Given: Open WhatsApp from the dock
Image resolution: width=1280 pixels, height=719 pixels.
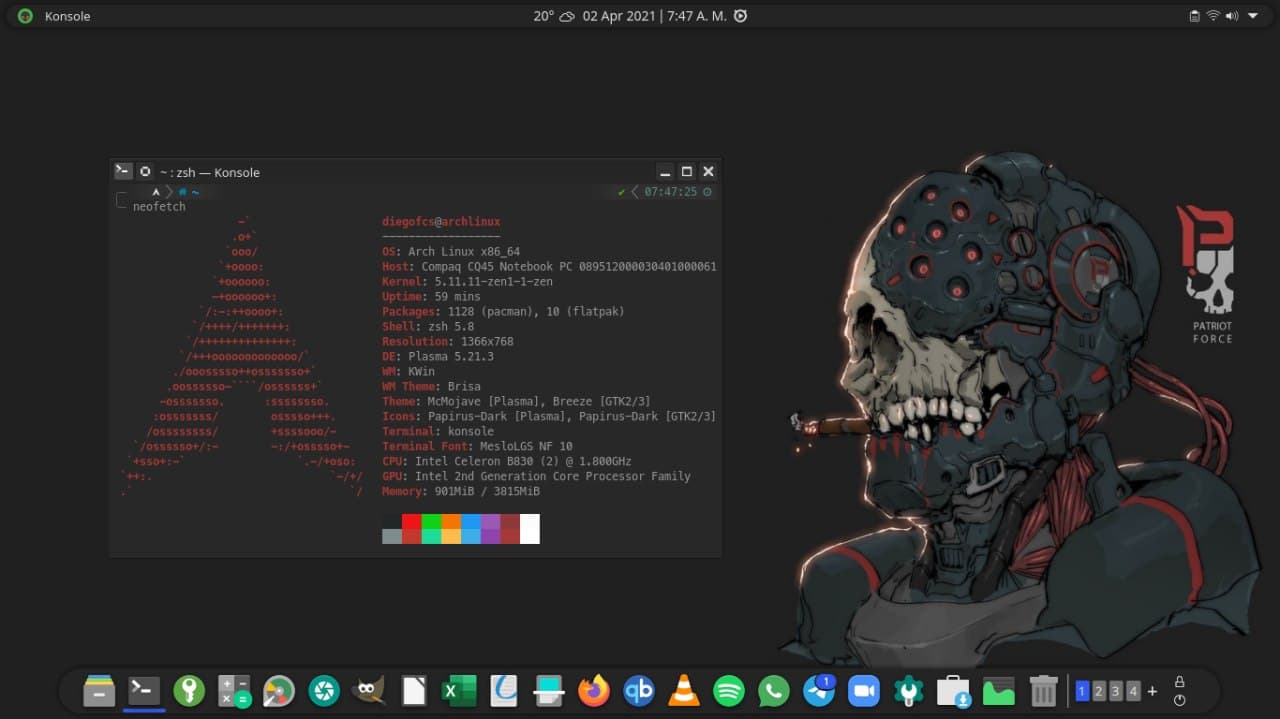Looking at the screenshot, I should [x=774, y=691].
